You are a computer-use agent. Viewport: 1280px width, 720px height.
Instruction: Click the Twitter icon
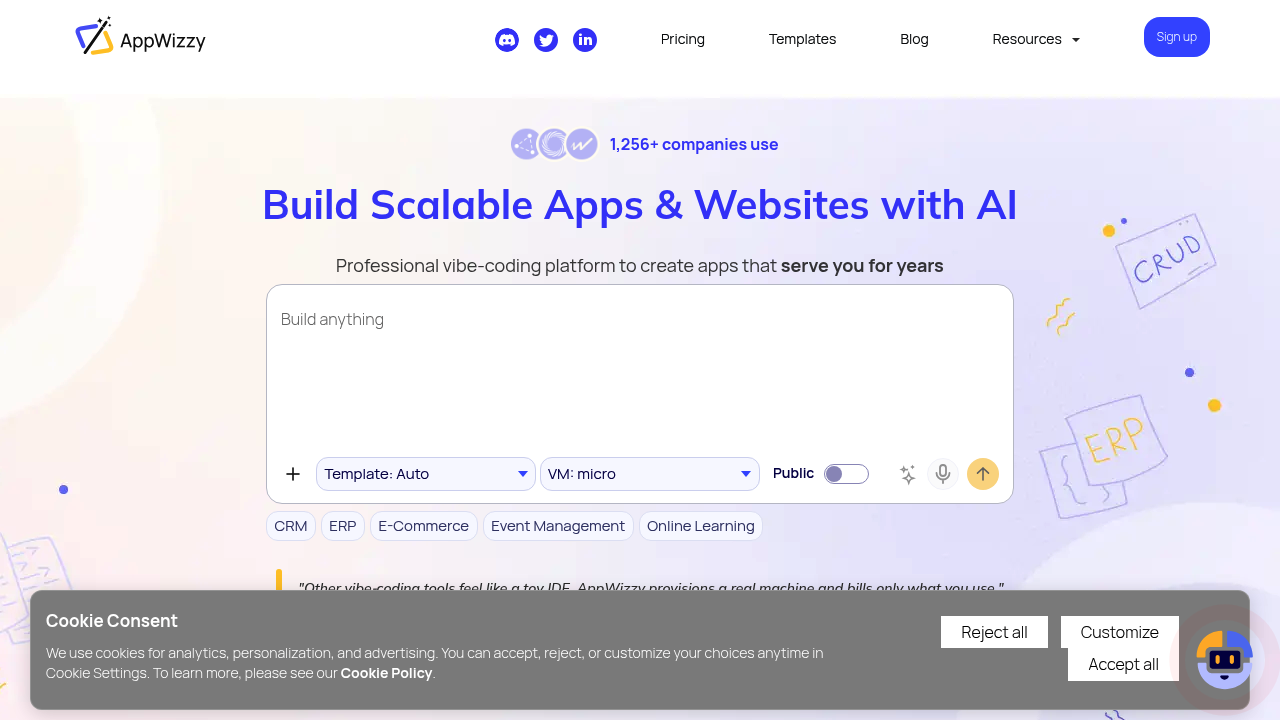[545, 40]
